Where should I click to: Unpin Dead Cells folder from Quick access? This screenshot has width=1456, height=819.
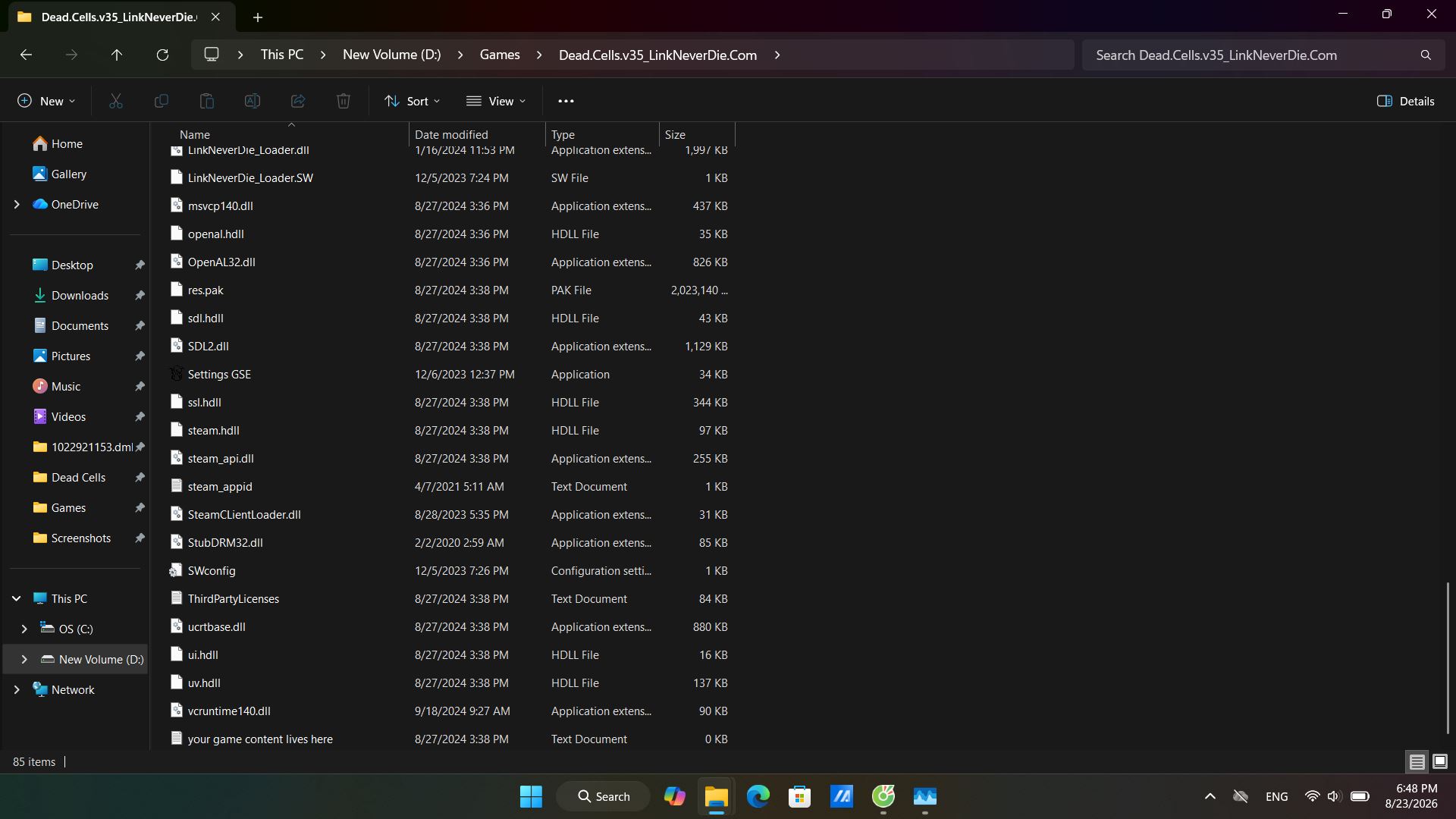click(140, 478)
